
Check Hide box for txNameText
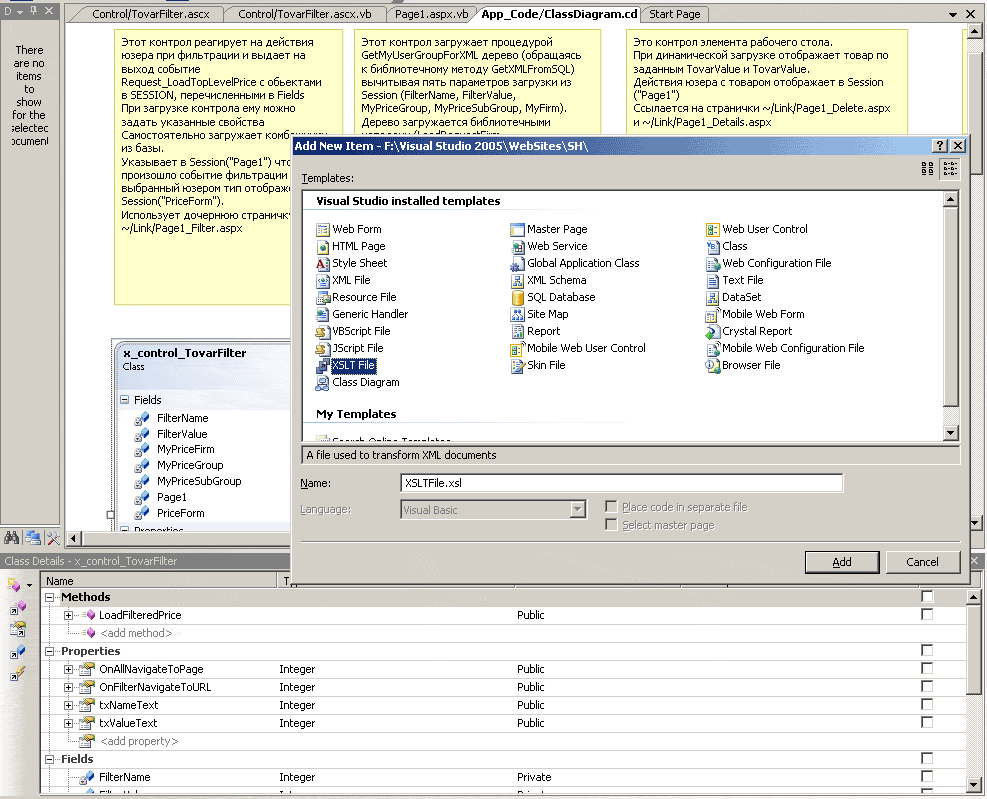[x=927, y=704]
